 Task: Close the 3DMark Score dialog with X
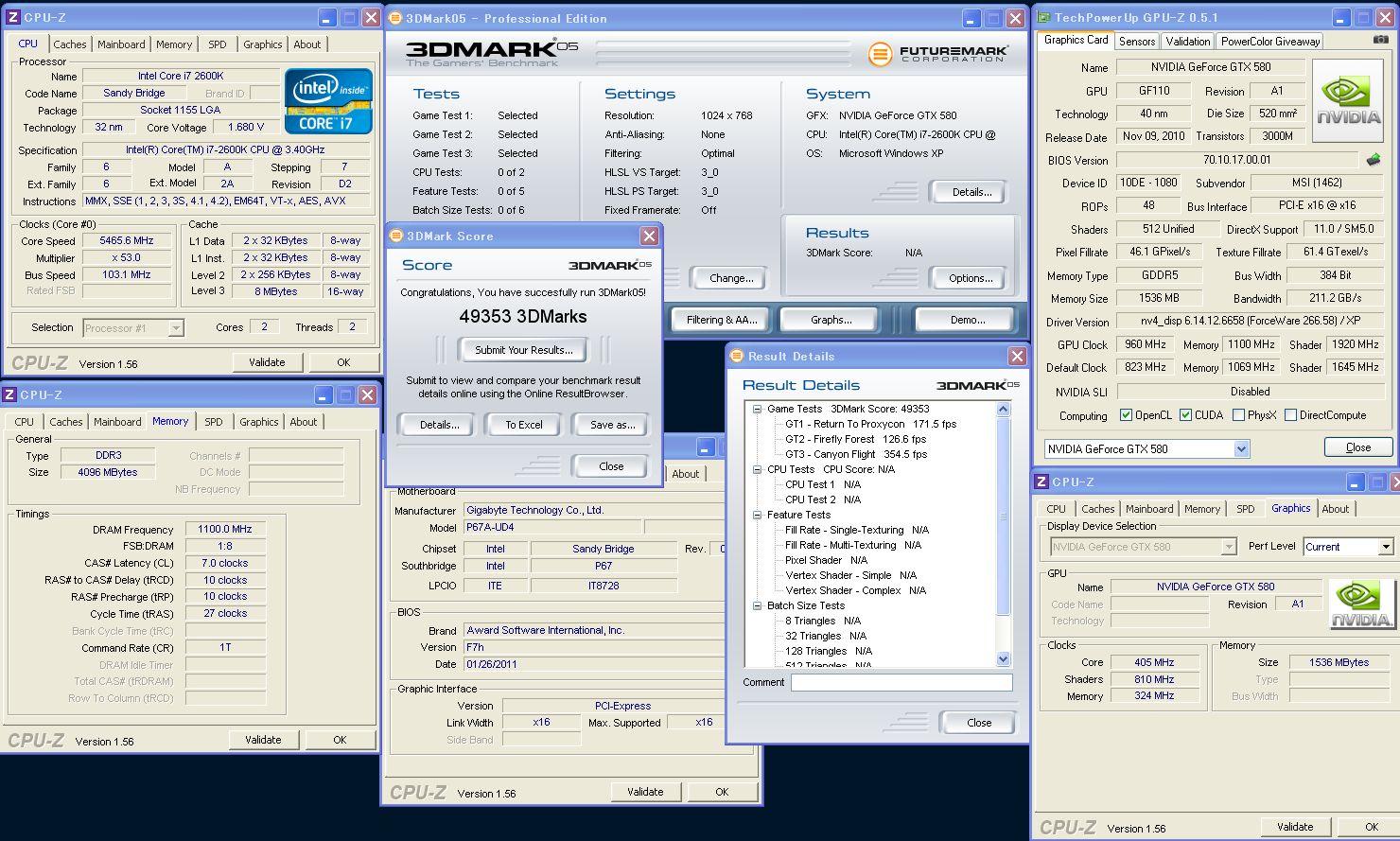[649, 236]
